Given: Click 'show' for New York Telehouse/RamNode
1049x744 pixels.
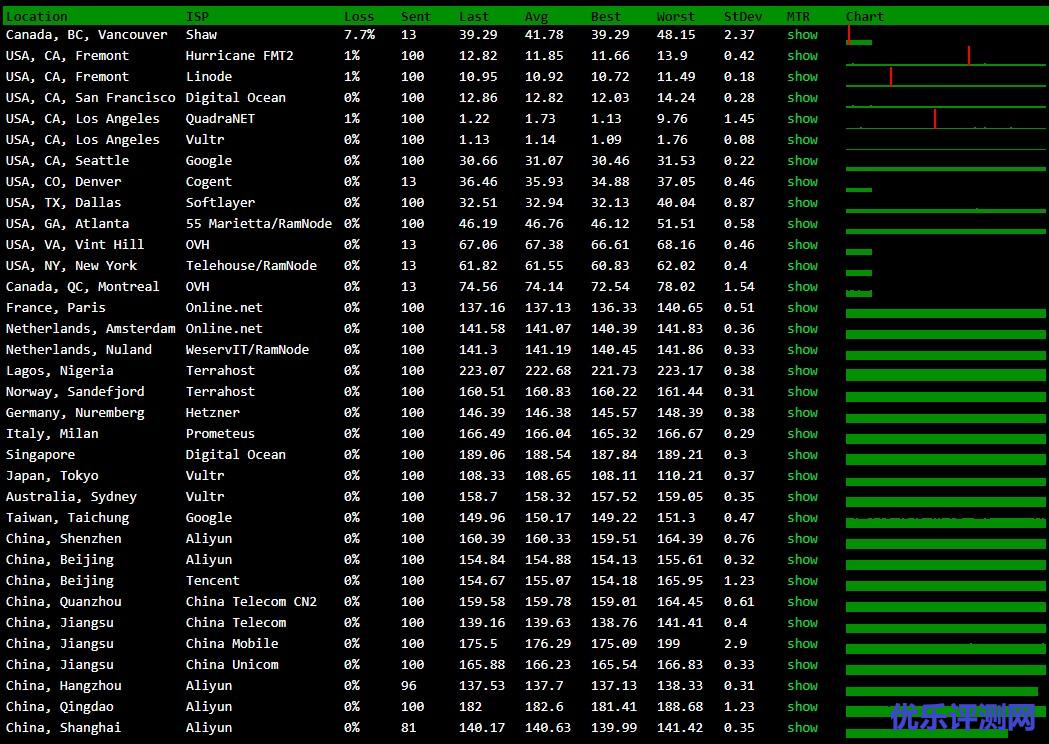Looking at the screenshot, I should point(802,266).
